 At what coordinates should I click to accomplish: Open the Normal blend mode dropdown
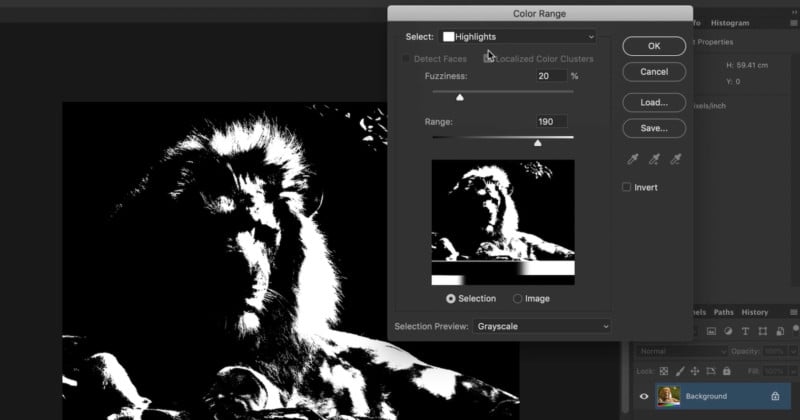coord(682,351)
